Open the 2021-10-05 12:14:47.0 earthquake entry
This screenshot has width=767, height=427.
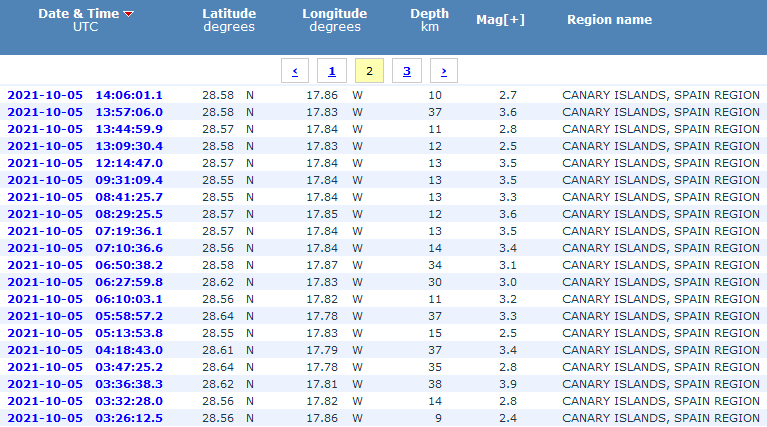click(85, 163)
